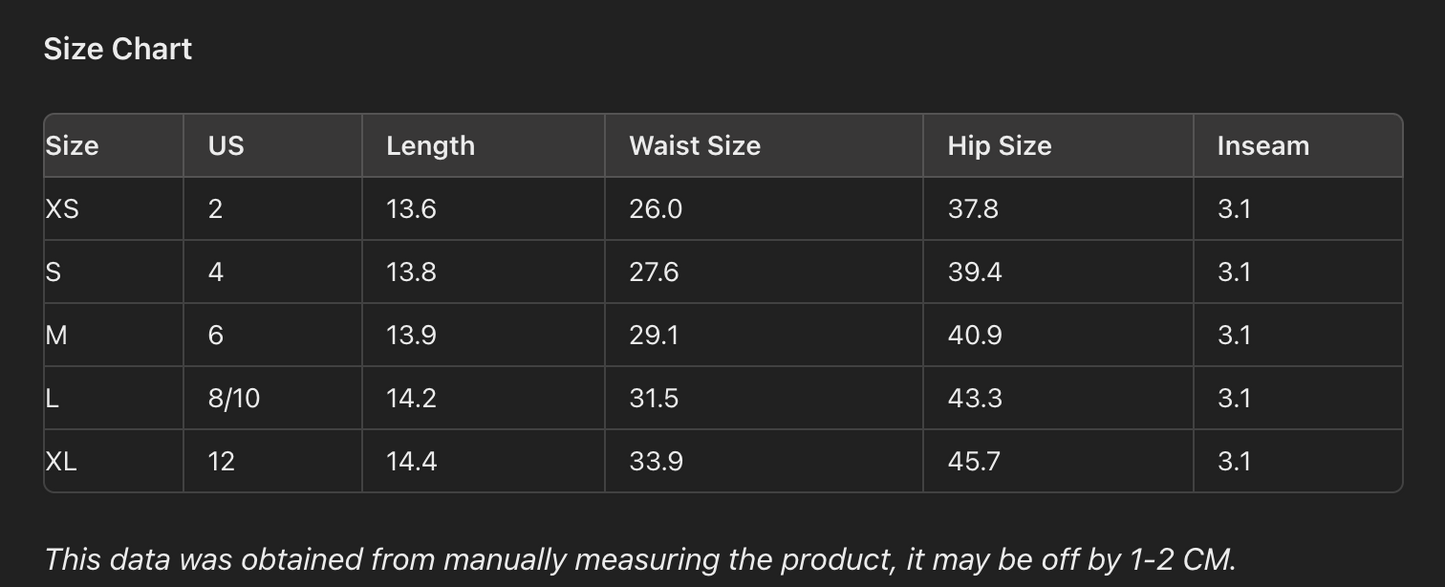Click the 26.0 waist size value

coord(655,209)
